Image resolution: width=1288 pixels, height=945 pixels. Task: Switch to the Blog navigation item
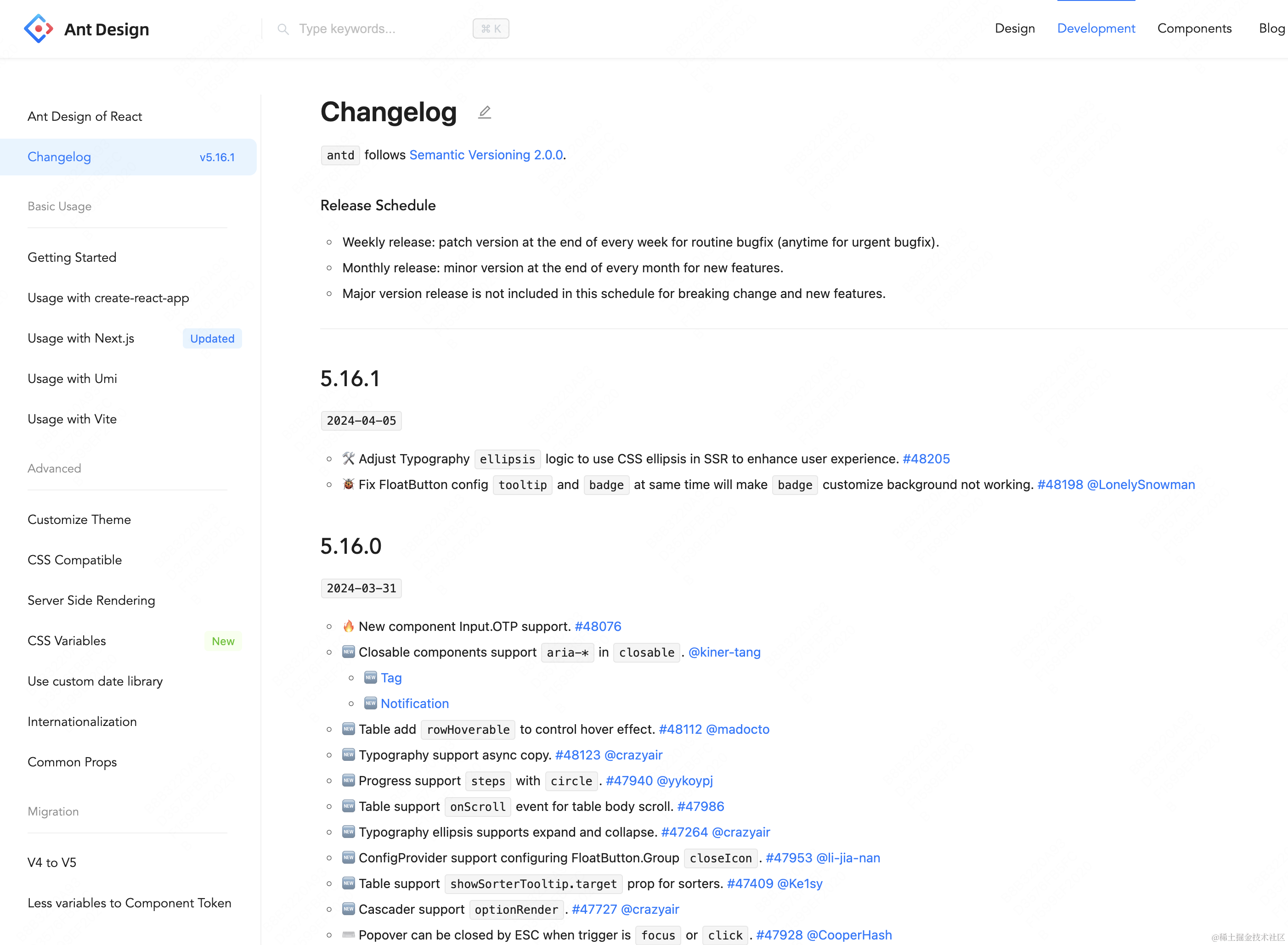pyautogui.click(x=1271, y=28)
